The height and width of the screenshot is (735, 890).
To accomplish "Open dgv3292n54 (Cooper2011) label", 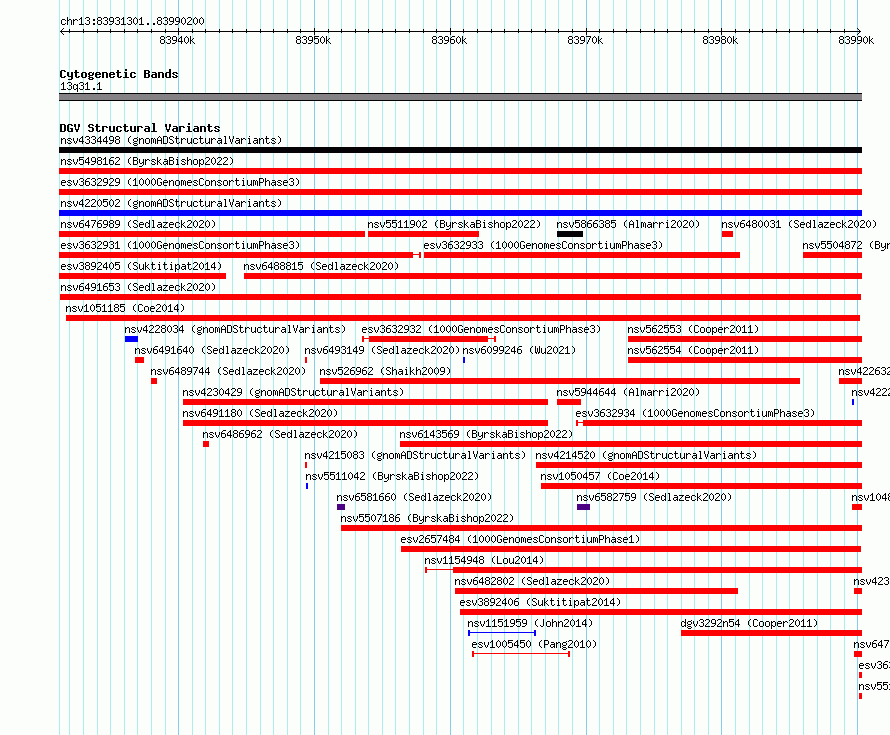I will pos(749,623).
